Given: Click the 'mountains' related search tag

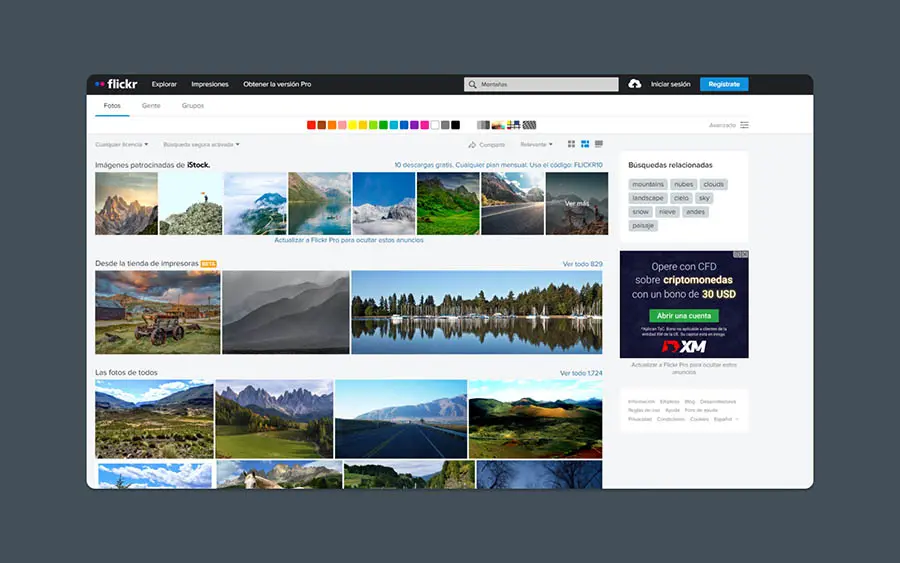Looking at the screenshot, I should tap(648, 184).
